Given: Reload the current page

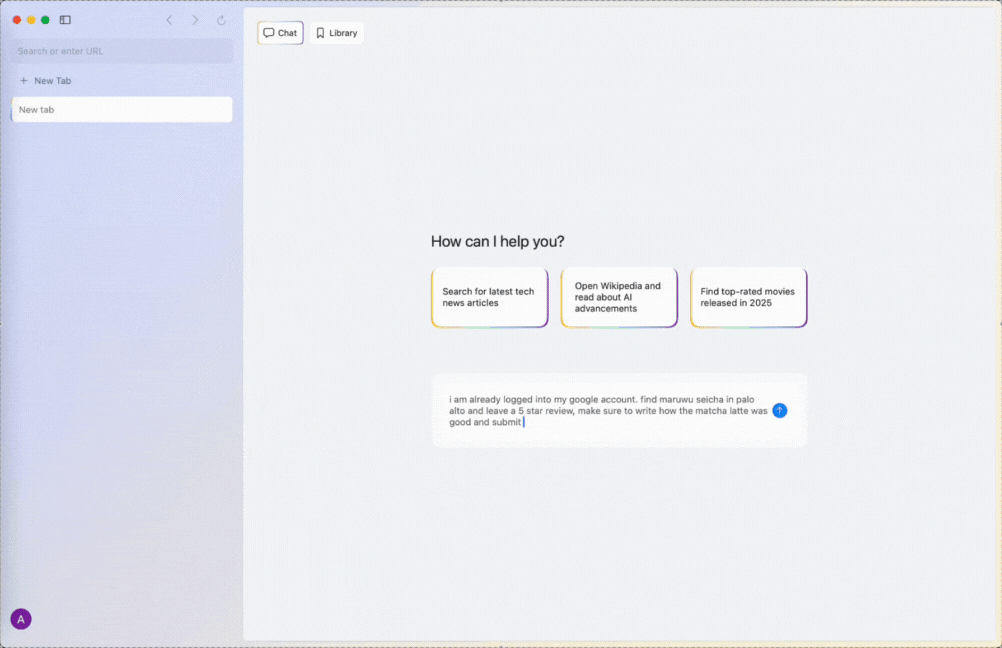Looking at the screenshot, I should (x=220, y=20).
